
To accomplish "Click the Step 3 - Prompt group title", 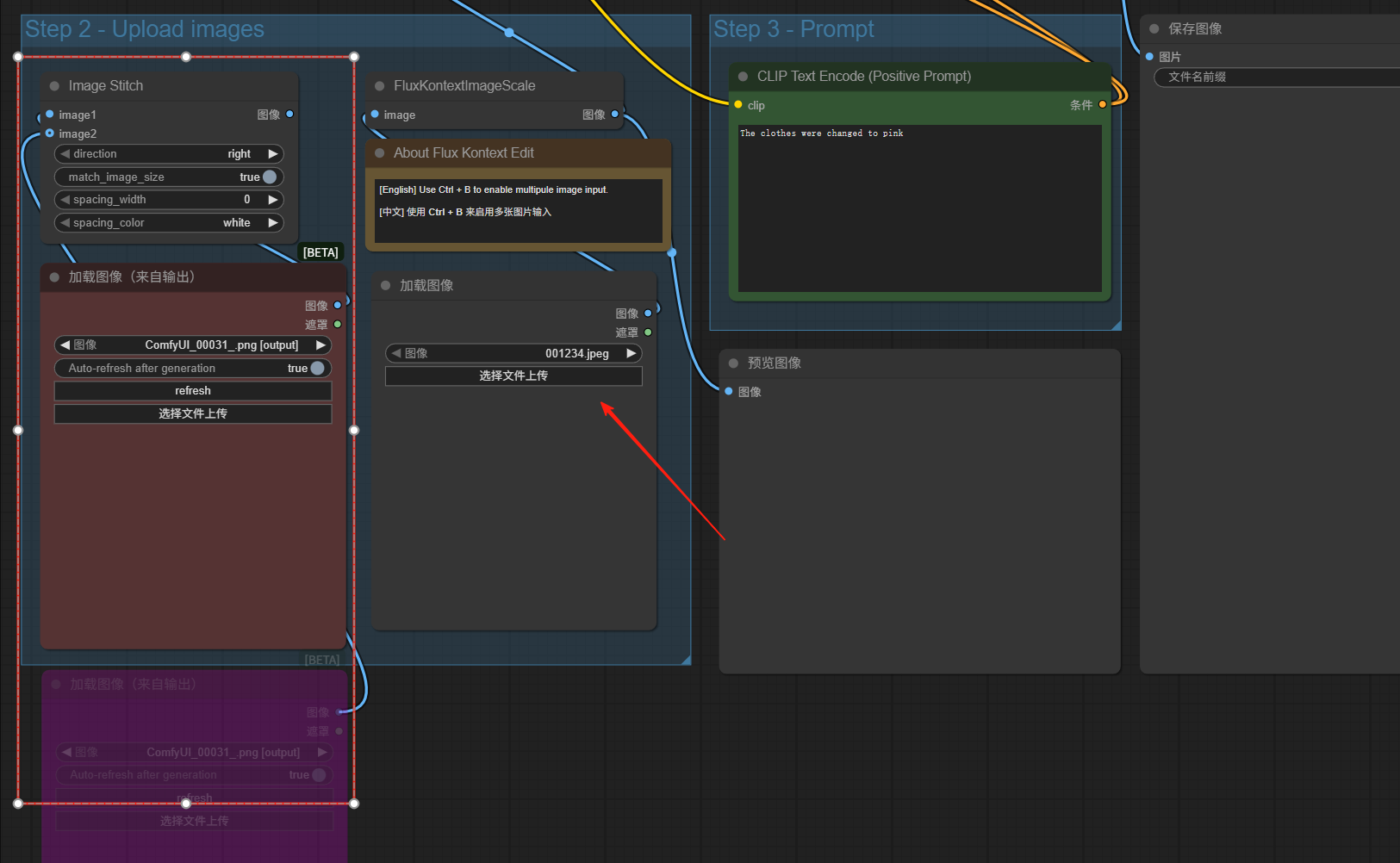I will (793, 29).
